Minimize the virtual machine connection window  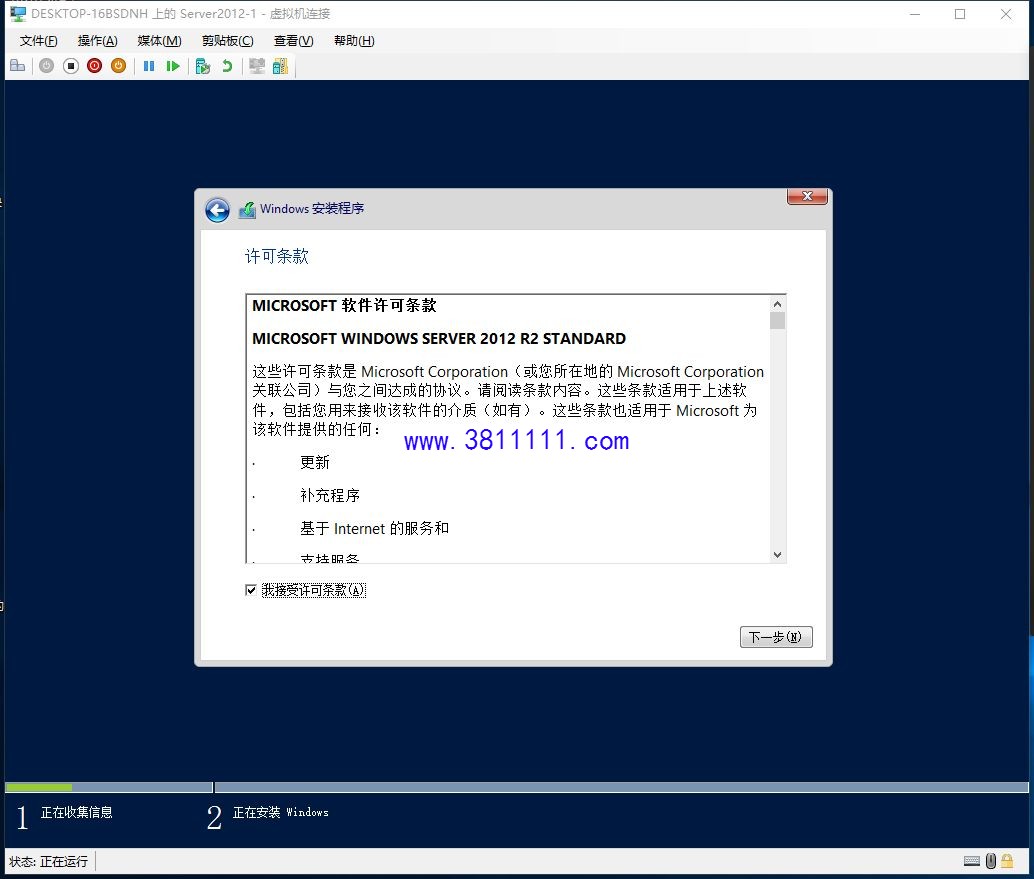[915, 14]
